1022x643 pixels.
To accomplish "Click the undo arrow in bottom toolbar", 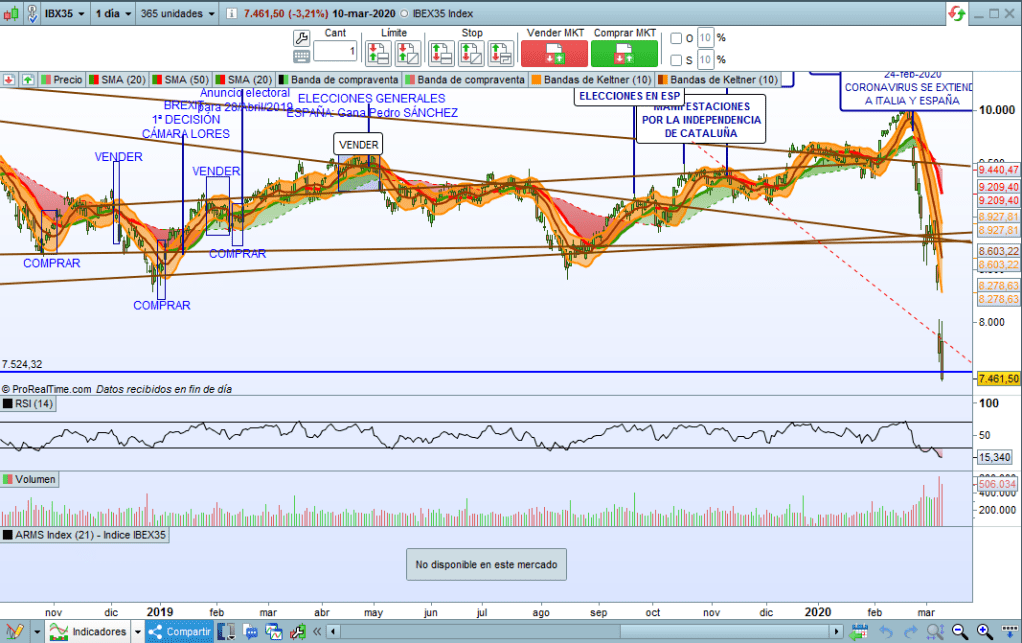I will (x=885, y=632).
